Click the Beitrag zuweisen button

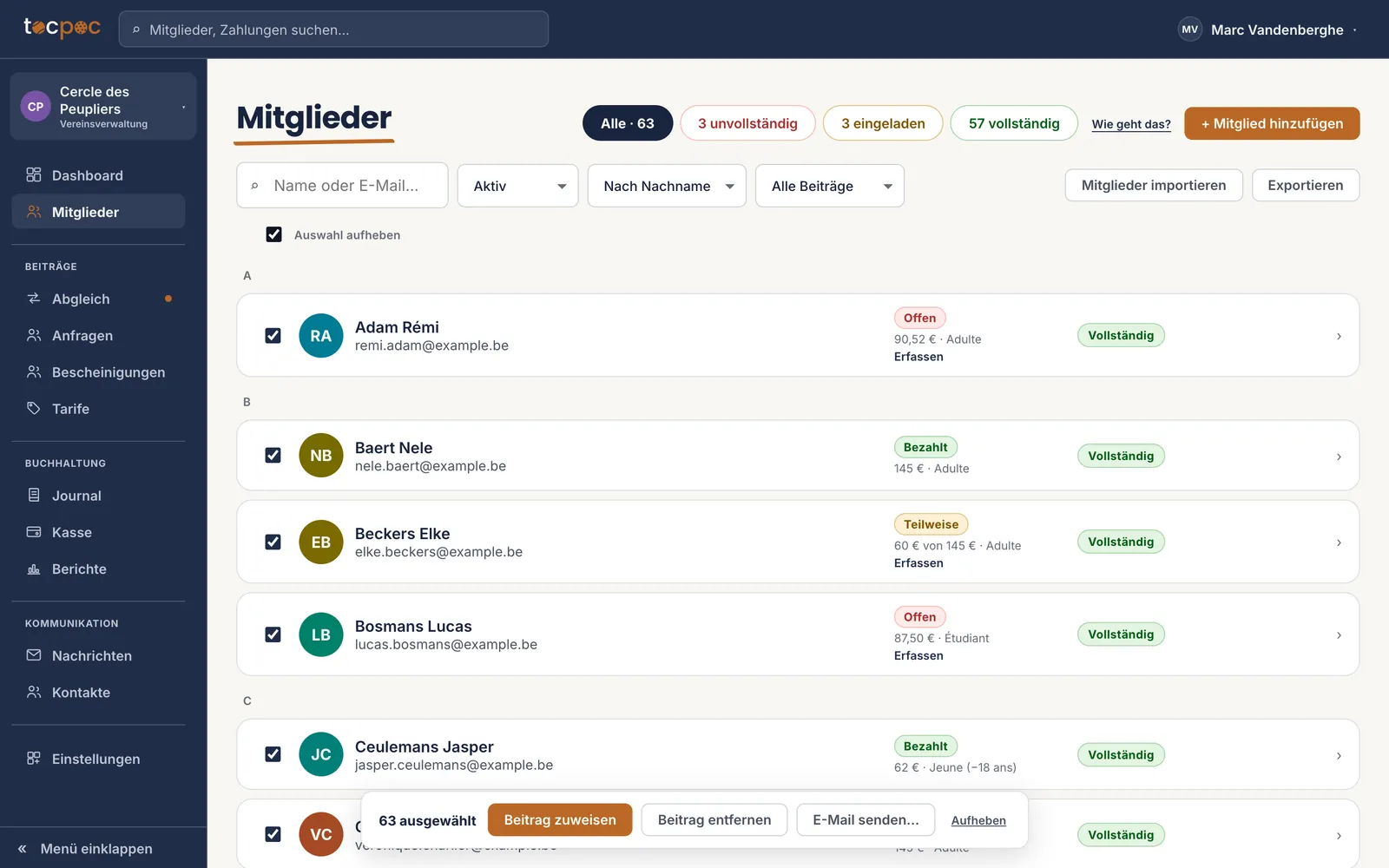[560, 820]
